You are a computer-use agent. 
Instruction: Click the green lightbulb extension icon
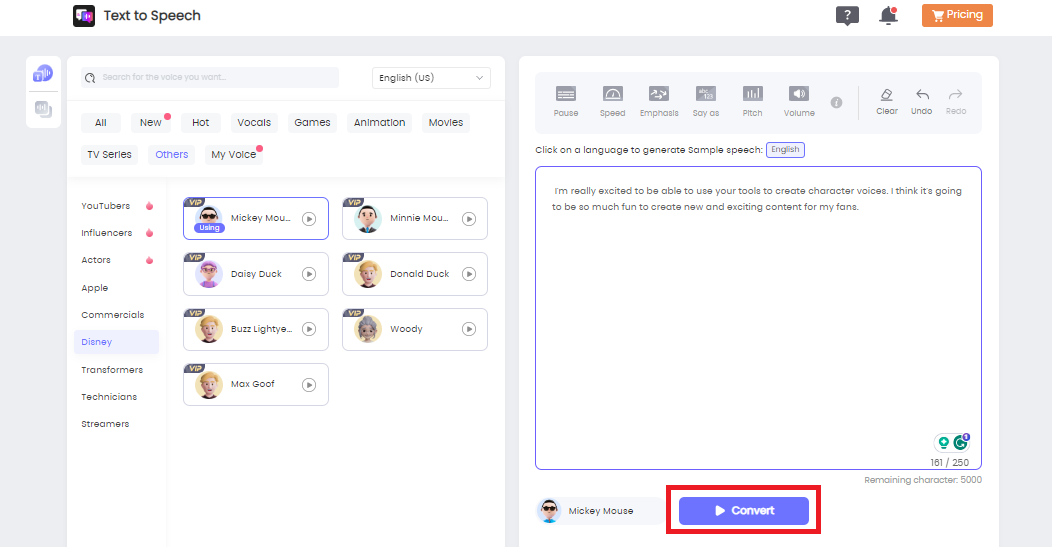(x=943, y=442)
